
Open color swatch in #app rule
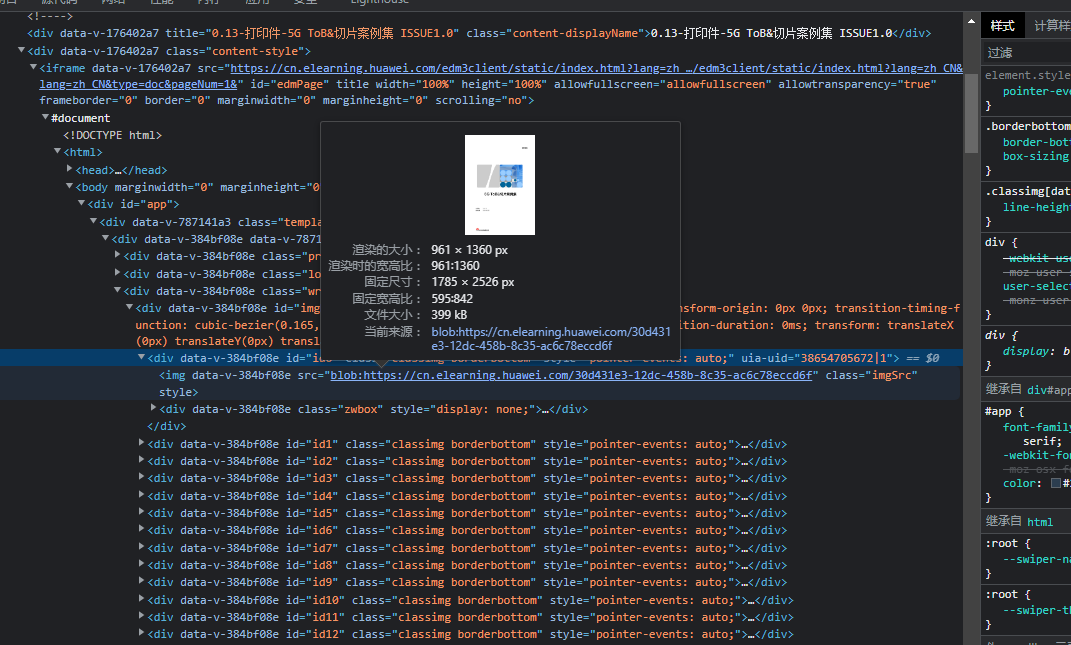coord(1056,483)
